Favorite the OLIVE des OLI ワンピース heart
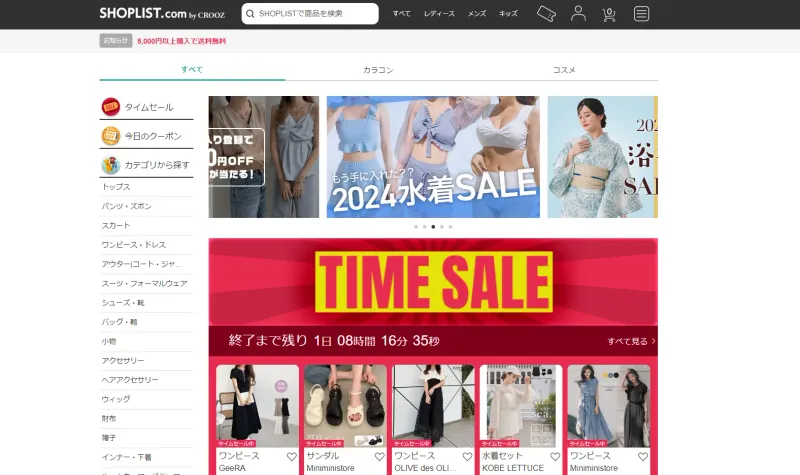 click(467, 457)
